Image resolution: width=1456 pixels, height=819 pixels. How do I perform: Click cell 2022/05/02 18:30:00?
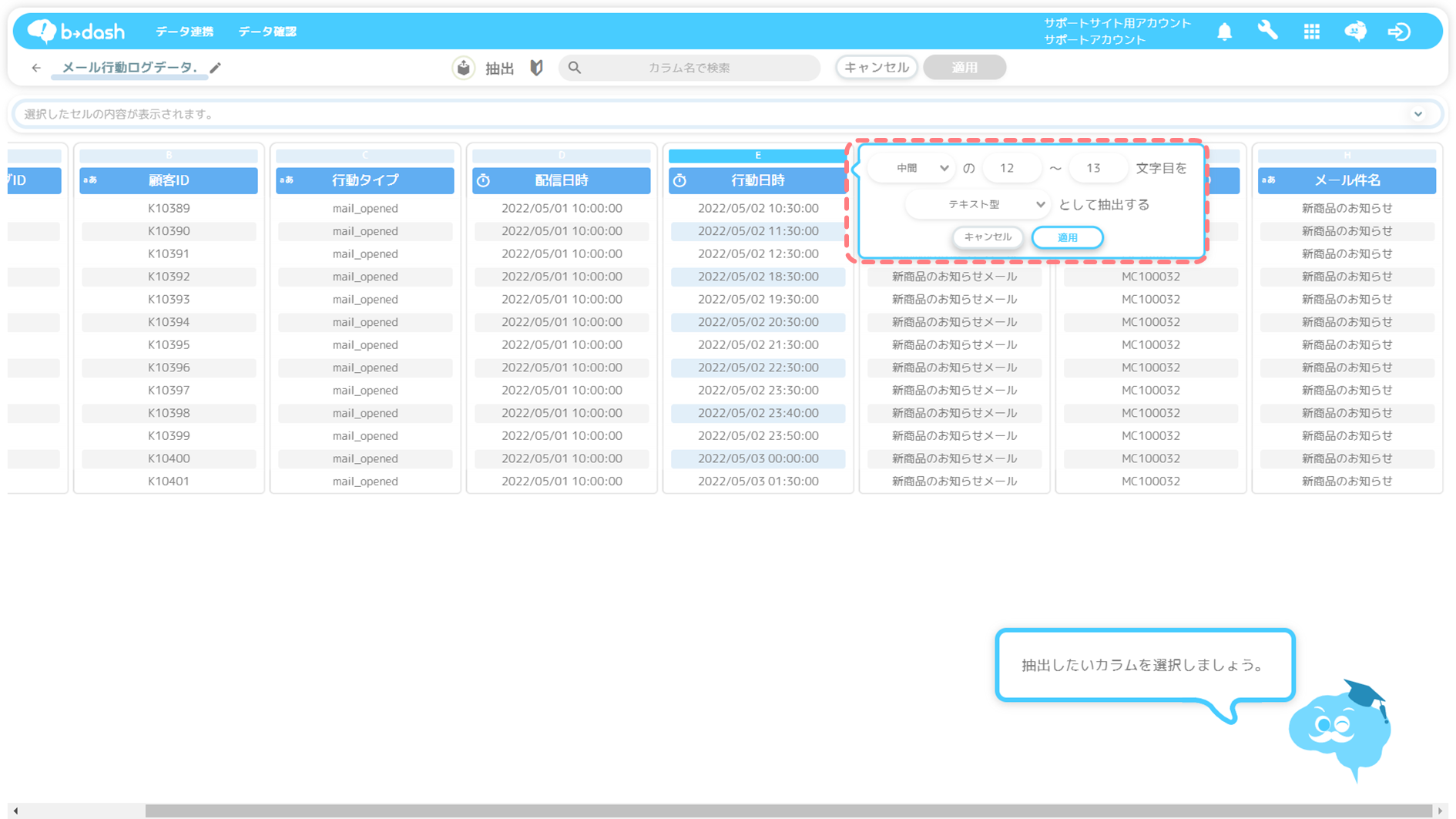click(x=758, y=276)
